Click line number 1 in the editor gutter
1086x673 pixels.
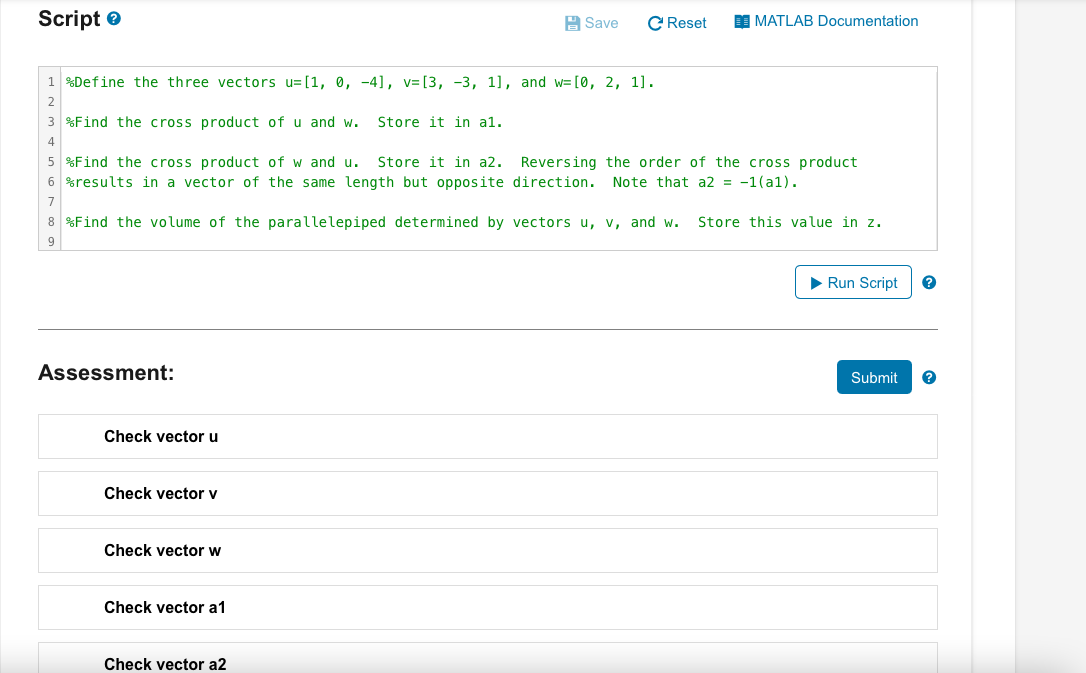(50, 82)
